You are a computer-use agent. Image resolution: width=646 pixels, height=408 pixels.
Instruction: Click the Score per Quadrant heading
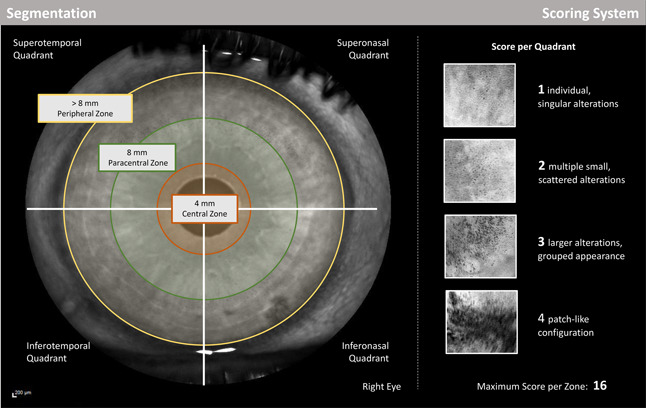click(x=533, y=47)
